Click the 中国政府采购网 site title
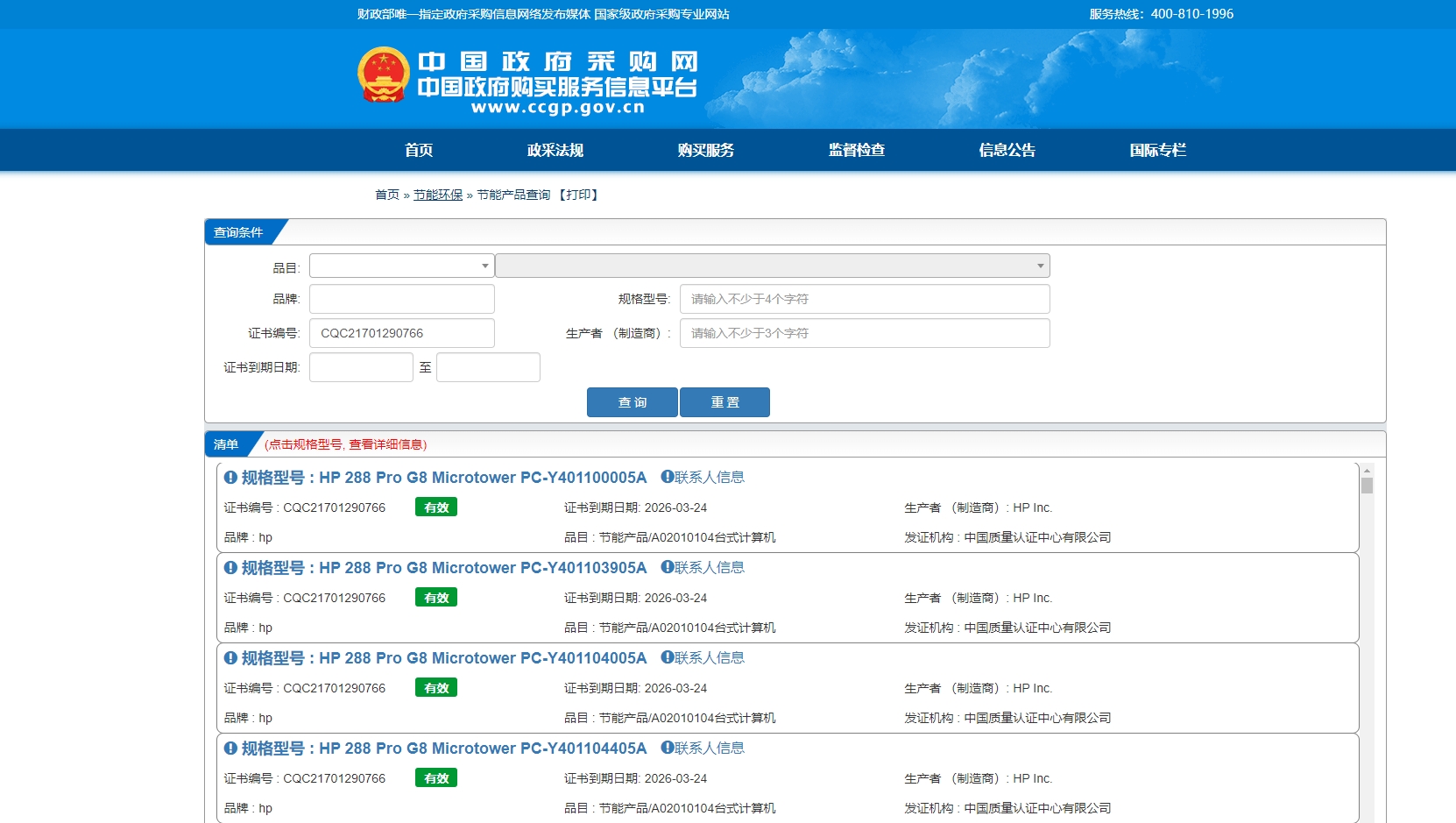Viewport: 1456px width, 823px height. pyautogui.click(x=557, y=61)
